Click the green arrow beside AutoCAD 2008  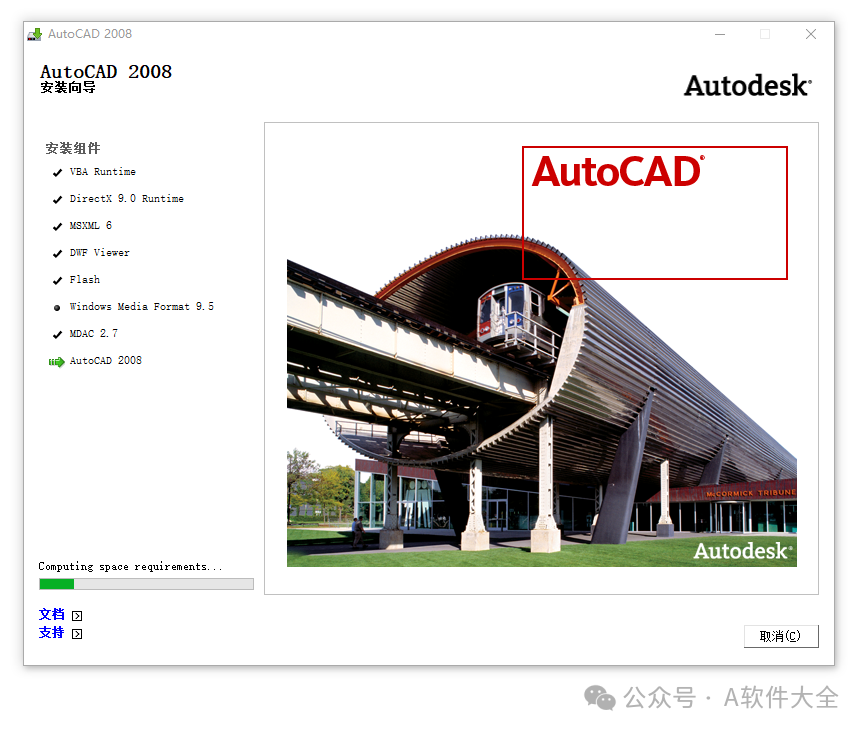tap(56, 362)
